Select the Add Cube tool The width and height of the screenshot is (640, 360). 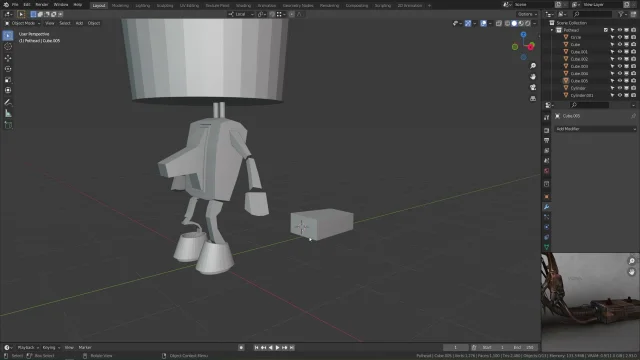pyautogui.click(x=8, y=125)
